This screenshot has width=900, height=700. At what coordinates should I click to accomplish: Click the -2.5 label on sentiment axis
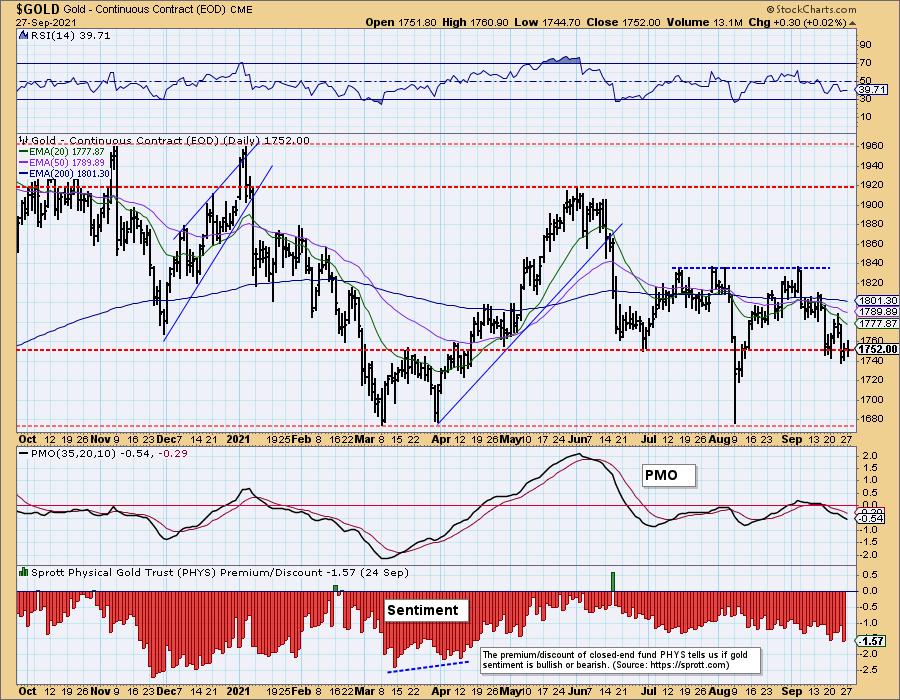pos(867,670)
